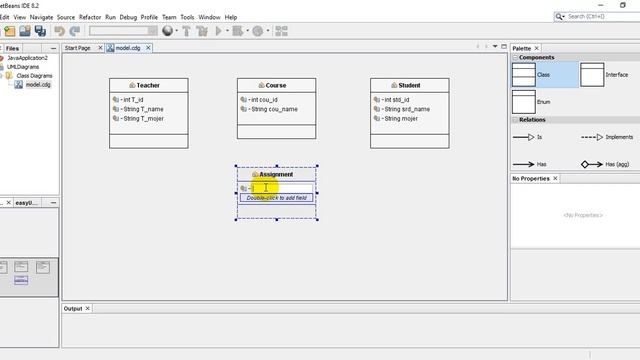
Task: Click the Redo toolbar icon
Action: coord(75,31)
